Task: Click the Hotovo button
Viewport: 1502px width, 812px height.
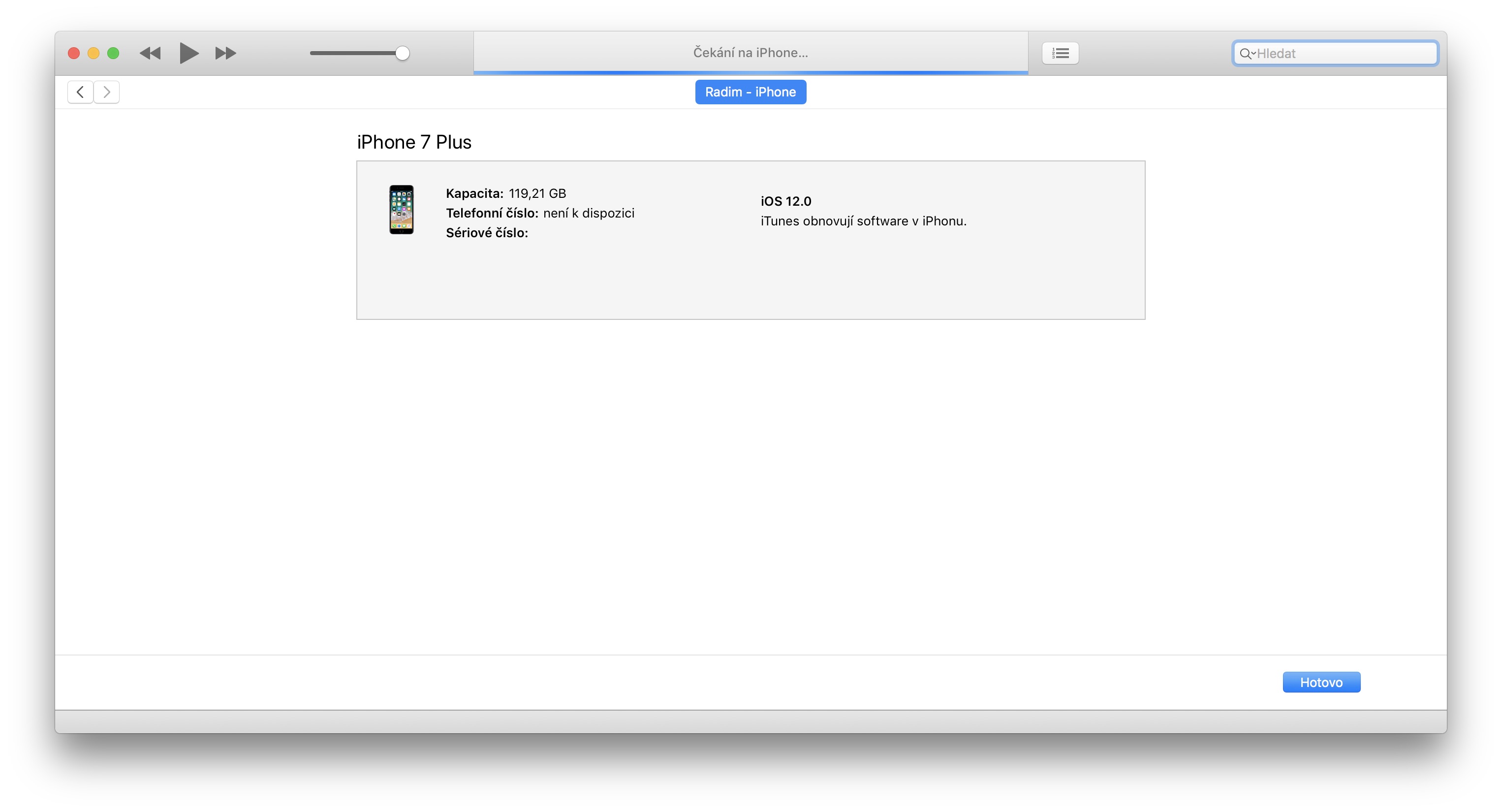Action: (x=1321, y=682)
